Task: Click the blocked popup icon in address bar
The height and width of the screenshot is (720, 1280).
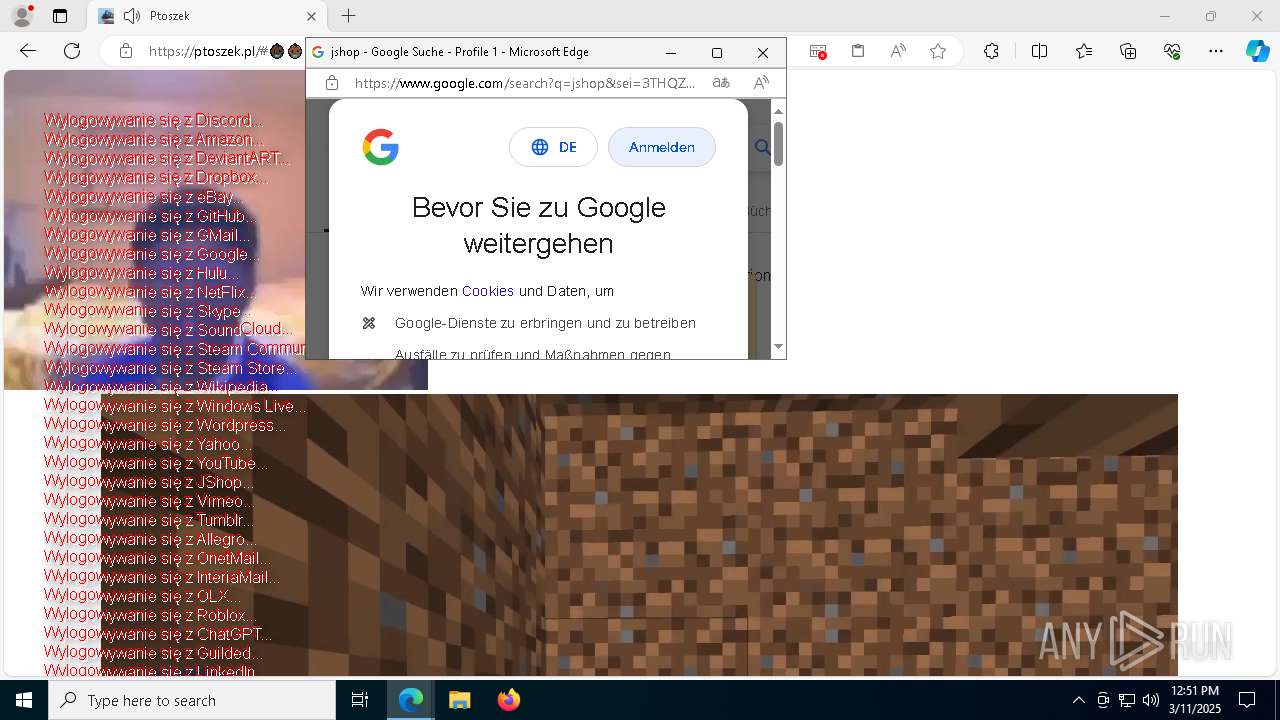Action: (x=818, y=51)
